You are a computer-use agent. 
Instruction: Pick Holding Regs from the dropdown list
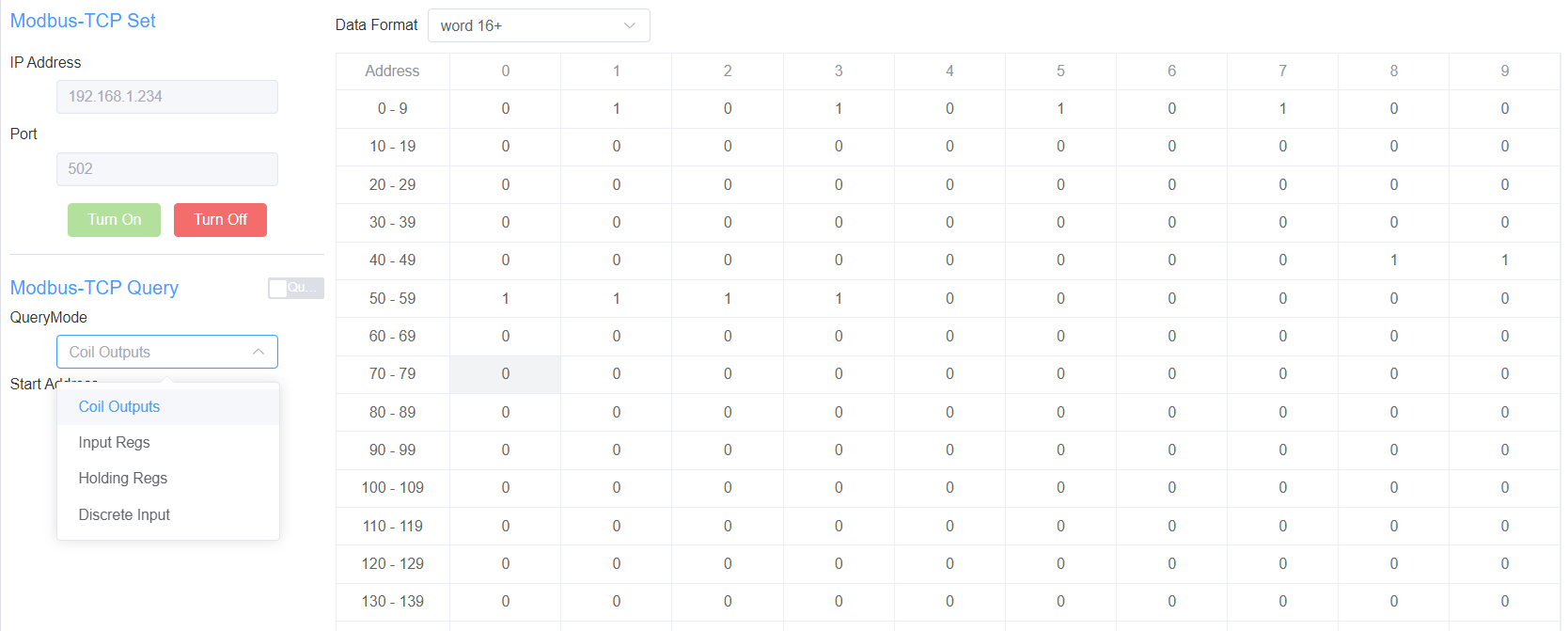(x=122, y=478)
